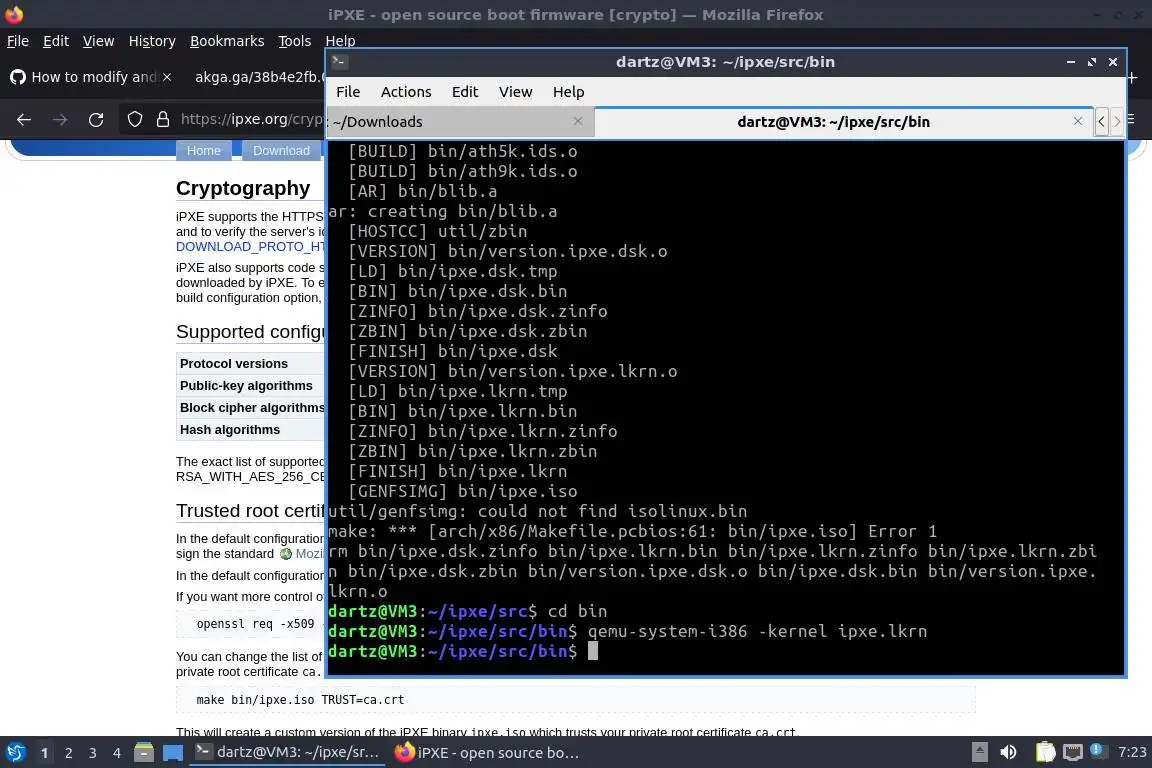Click the '[GENFSIMG] bin/ipxe.iso' terminal line
Image resolution: width=1152 pixels, height=768 pixels.
tap(463, 491)
